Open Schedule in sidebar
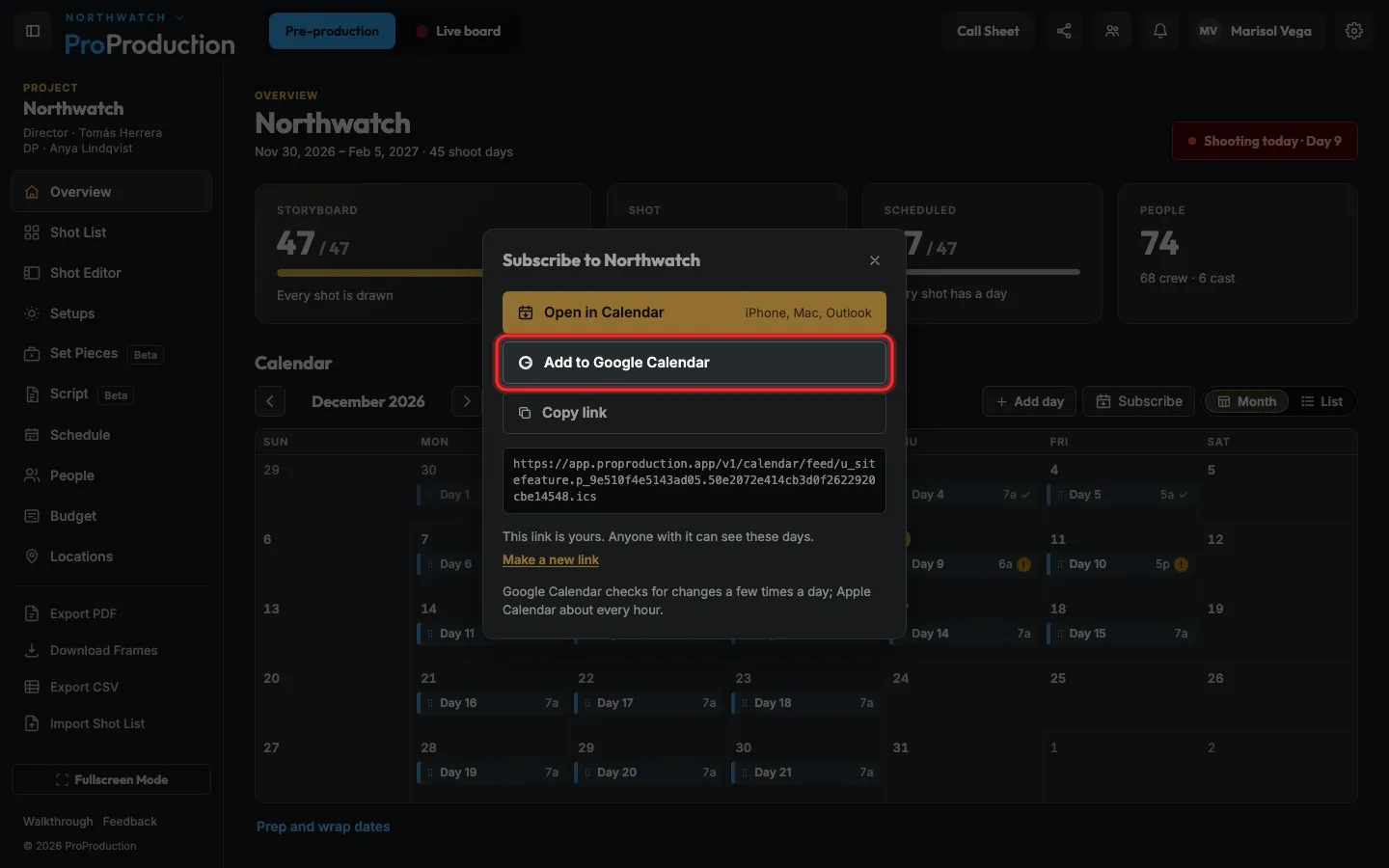The image size is (1389, 868). click(x=112, y=435)
